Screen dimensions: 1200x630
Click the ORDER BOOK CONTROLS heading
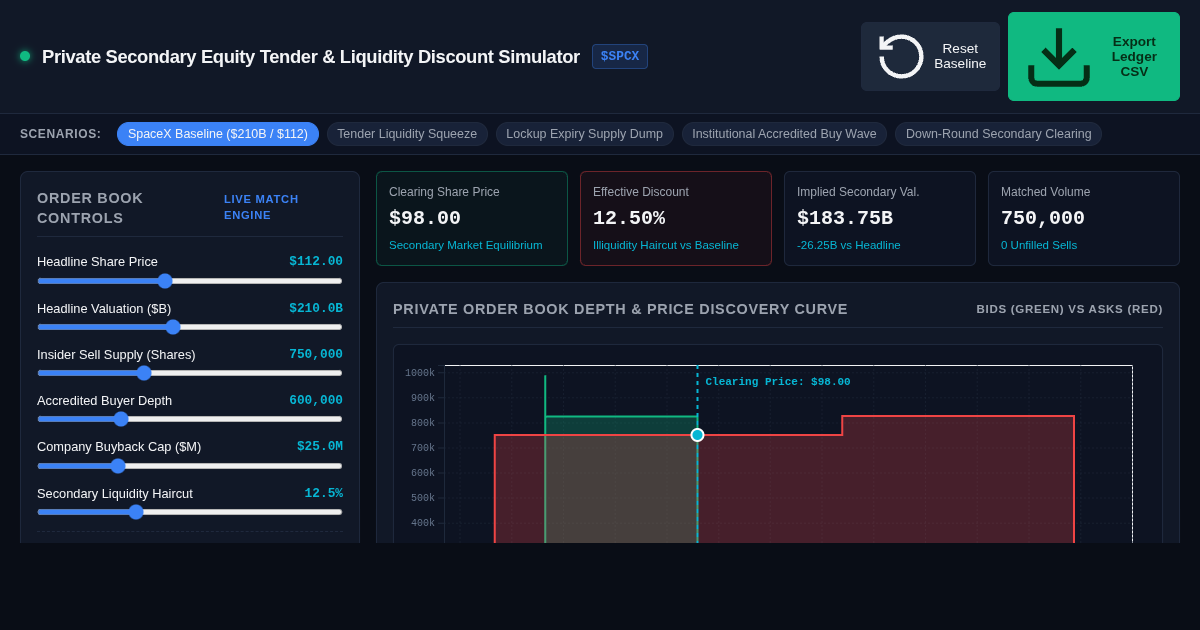[90, 208]
